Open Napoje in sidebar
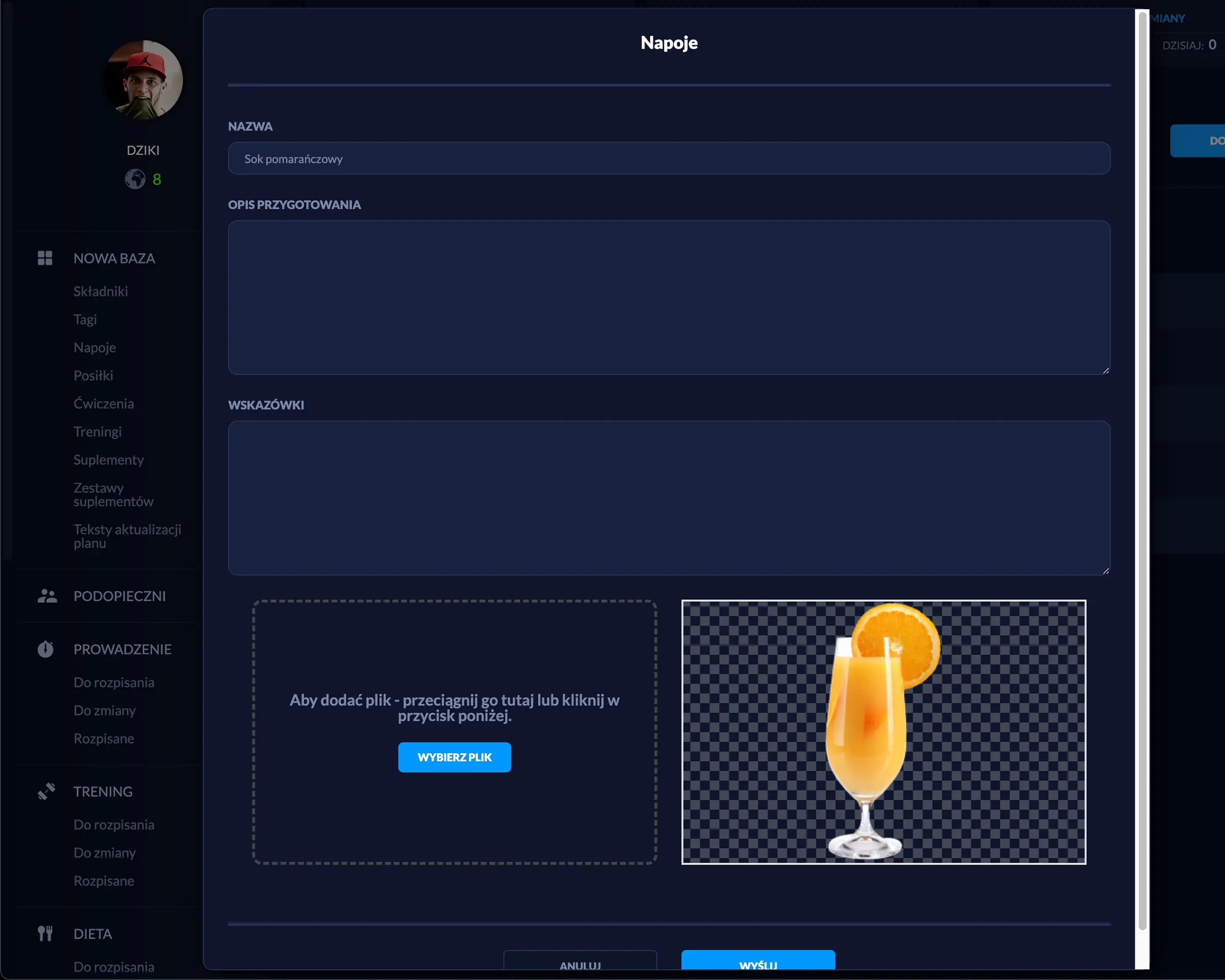Image resolution: width=1225 pixels, height=980 pixels. pyautogui.click(x=95, y=347)
